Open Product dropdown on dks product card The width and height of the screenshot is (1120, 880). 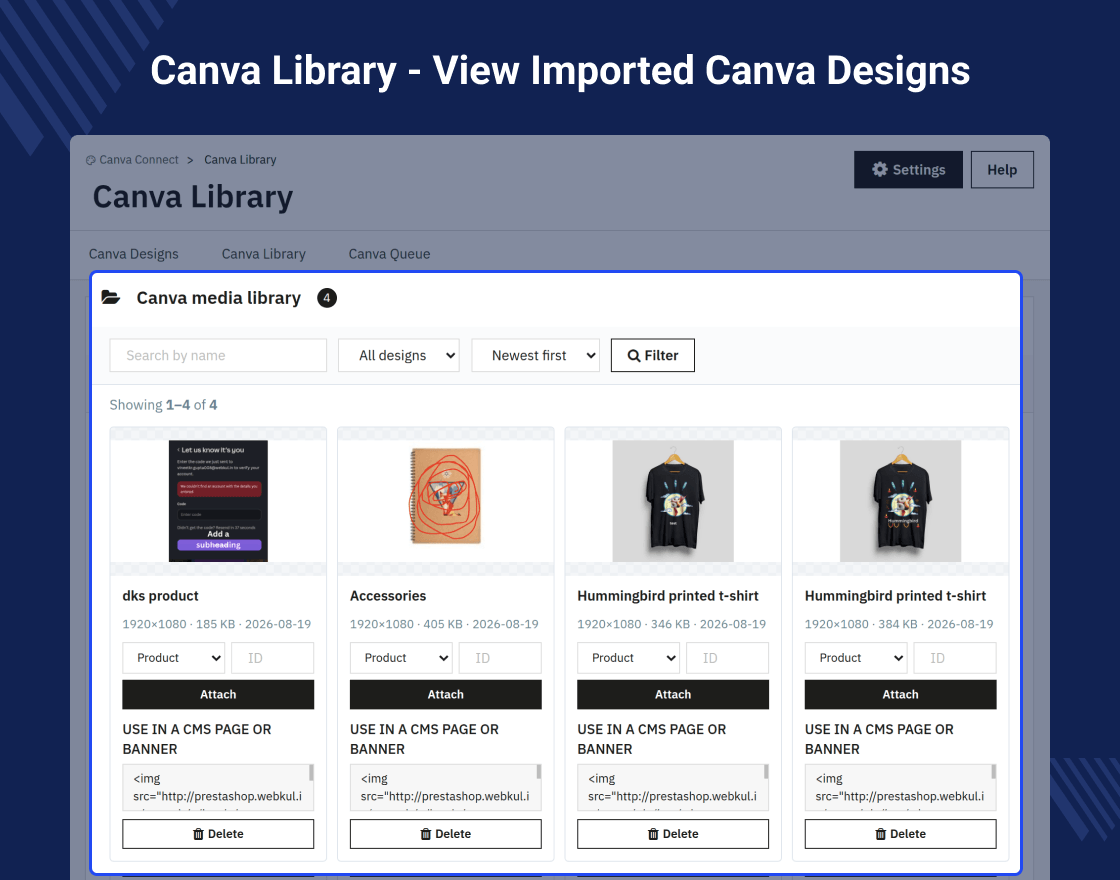click(174, 658)
